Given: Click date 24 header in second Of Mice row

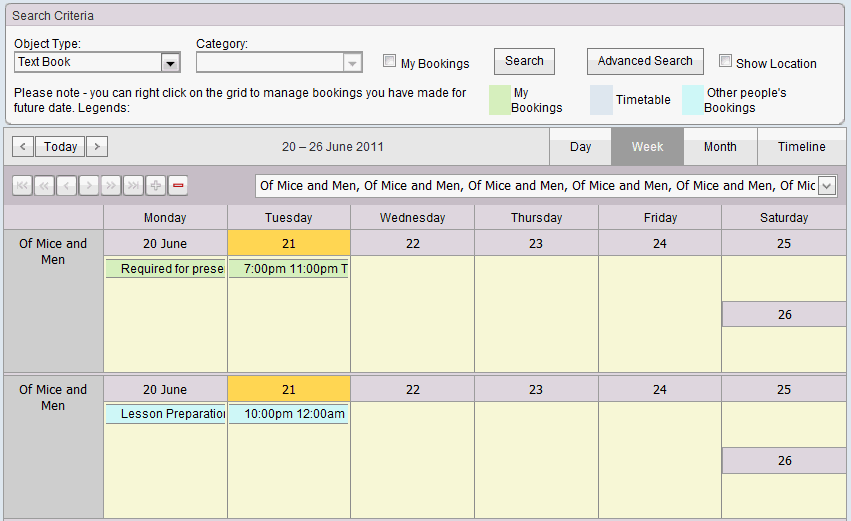Looking at the screenshot, I should 660,389.
